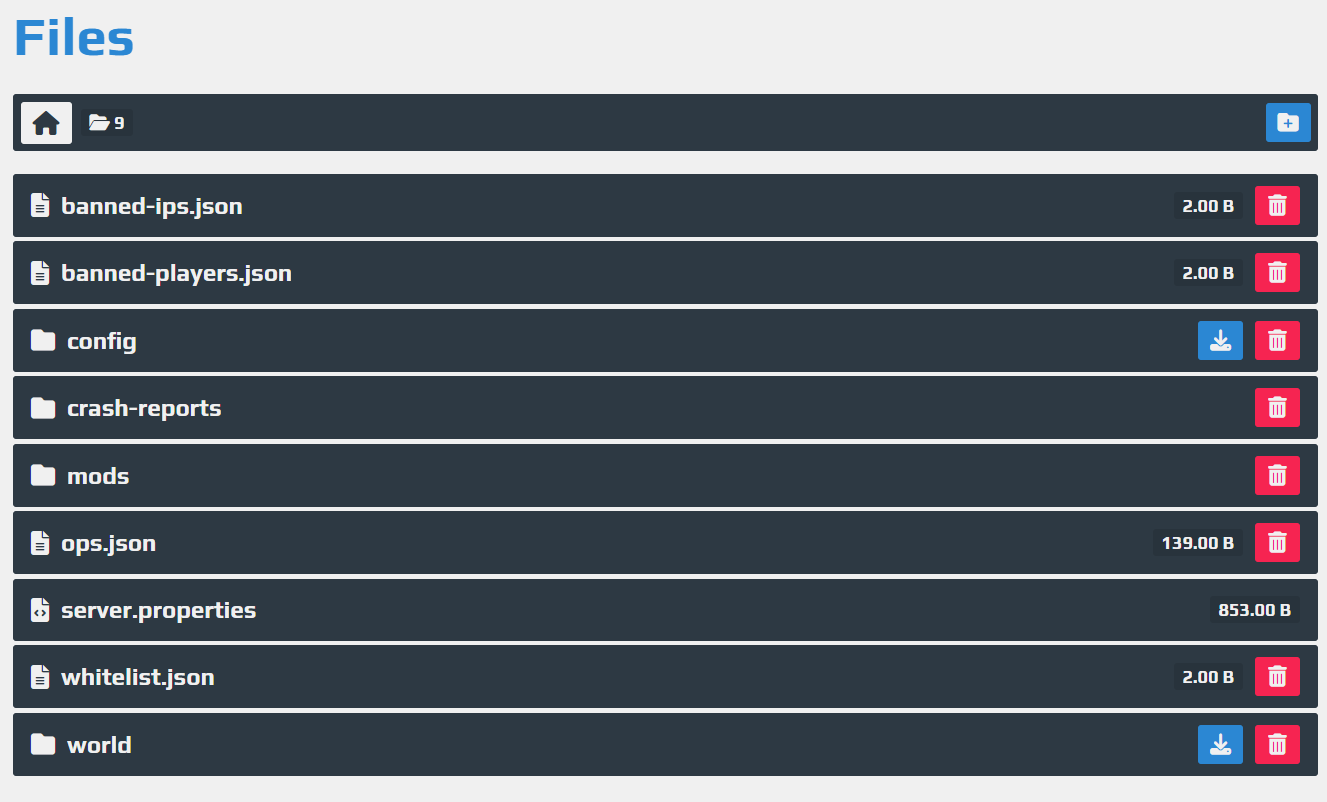The height and width of the screenshot is (802, 1327).
Task: Click the new folder button
Action: coord(1288,123)
